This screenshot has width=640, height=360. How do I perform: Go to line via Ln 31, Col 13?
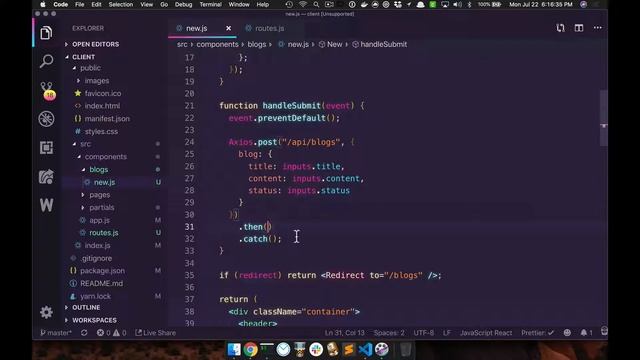click(x=344, y=333)
